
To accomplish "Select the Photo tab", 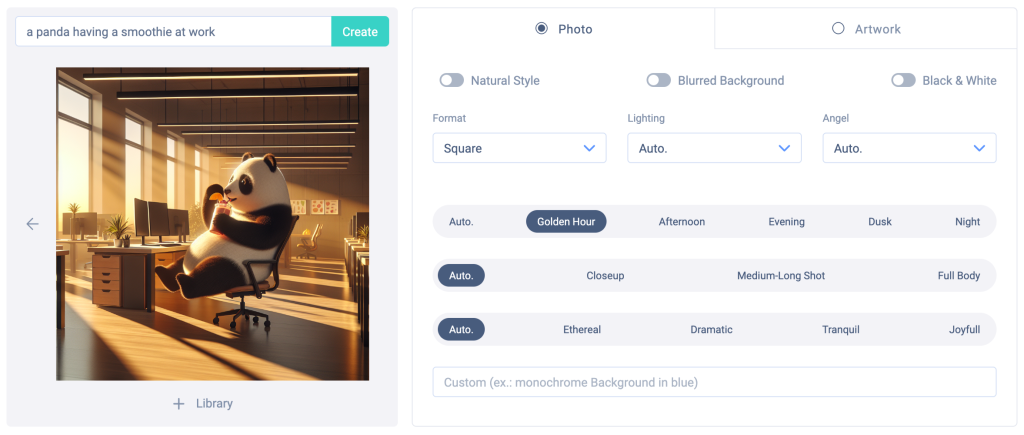I will pyautogui.click(x=564, y=29).
